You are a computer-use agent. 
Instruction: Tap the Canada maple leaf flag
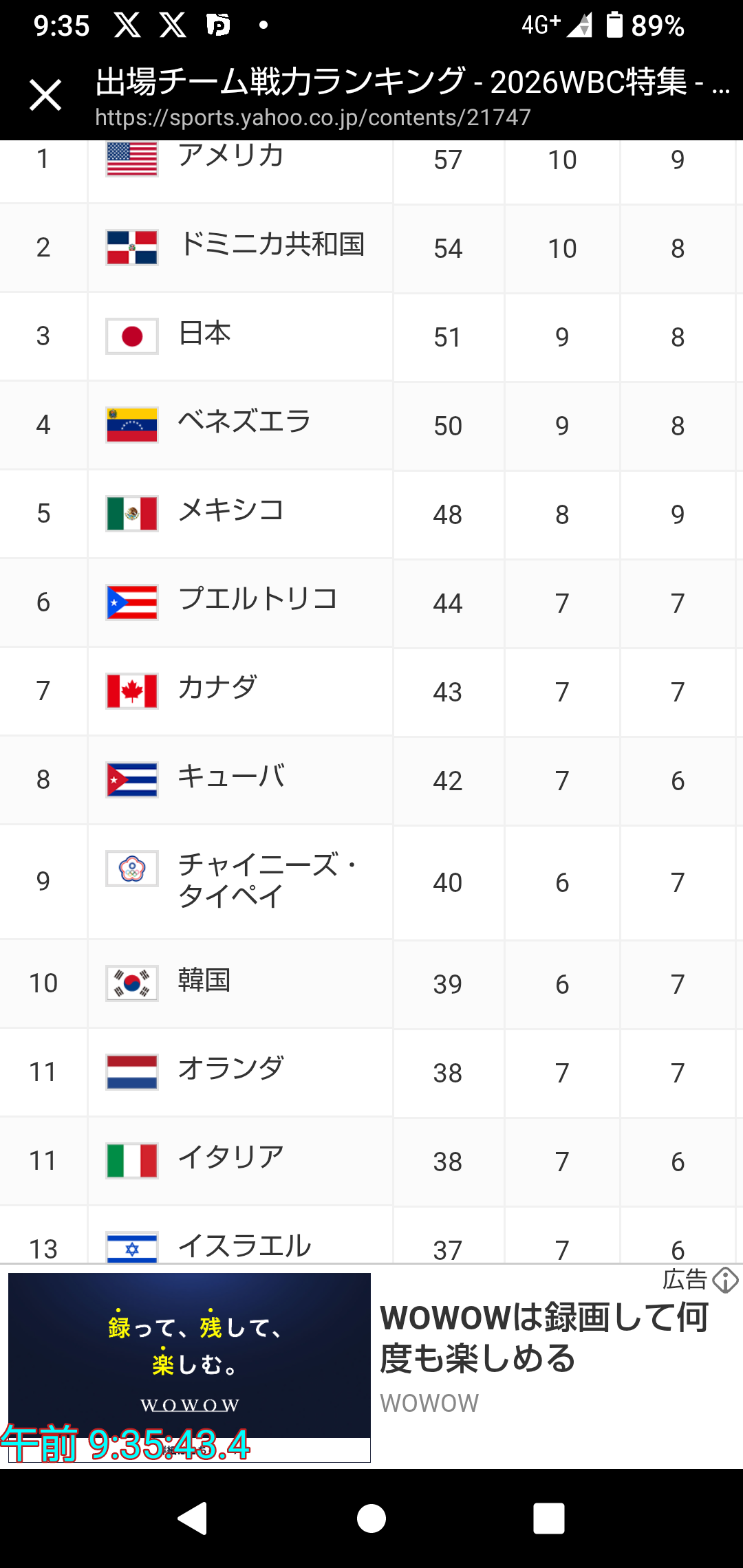(132, 691)
